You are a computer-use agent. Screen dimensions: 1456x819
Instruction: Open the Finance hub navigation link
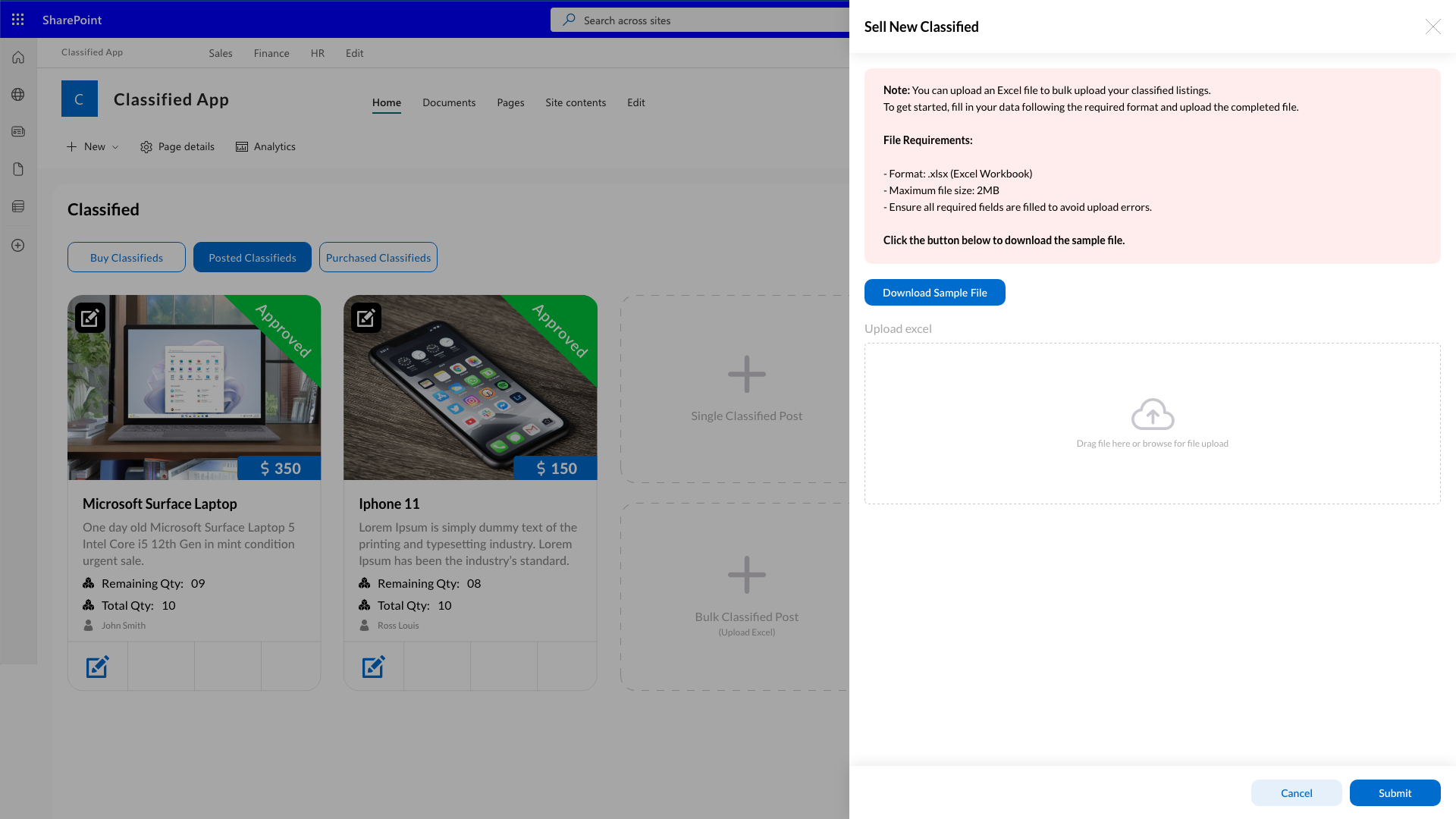271,53
